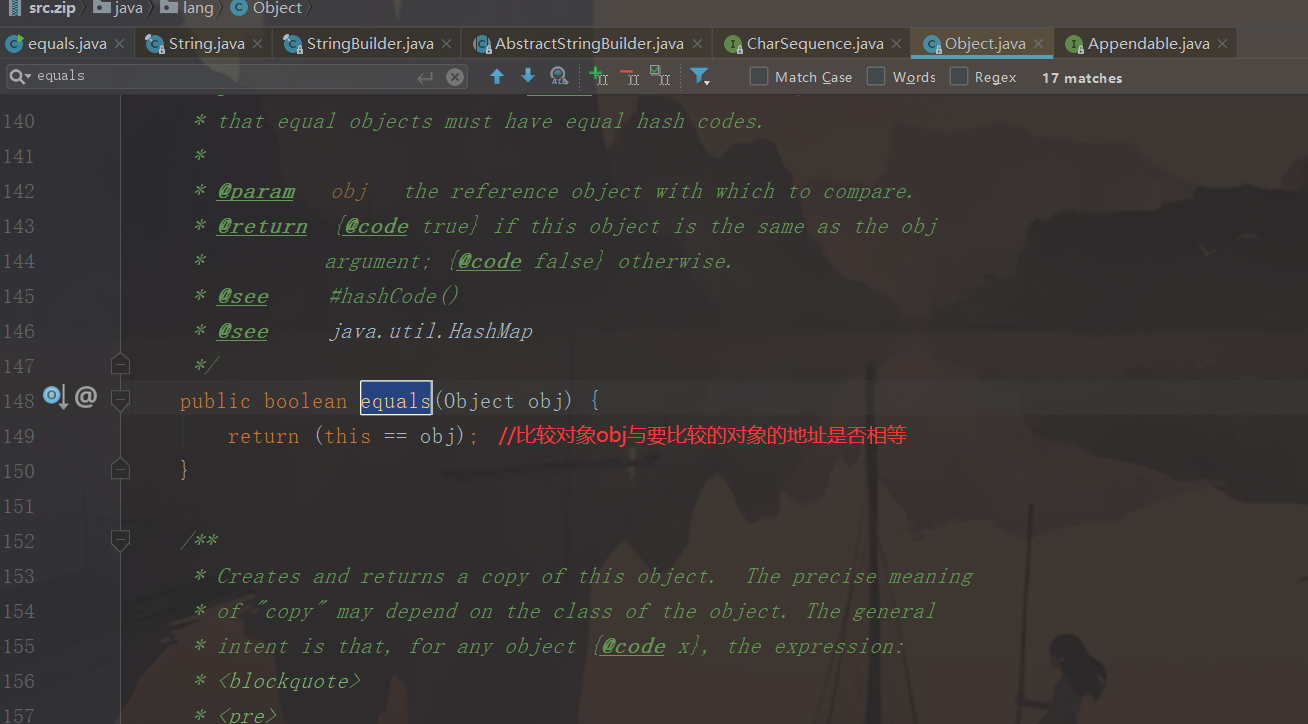Click the highlighted equals method name
This screenshot has width=1308, height=724.
pyautogui.click(x=396, y=400)
